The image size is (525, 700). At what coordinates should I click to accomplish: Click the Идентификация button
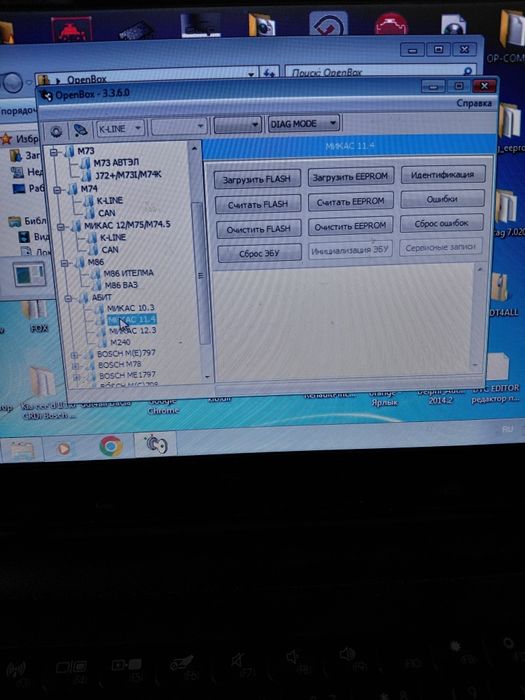443,175
